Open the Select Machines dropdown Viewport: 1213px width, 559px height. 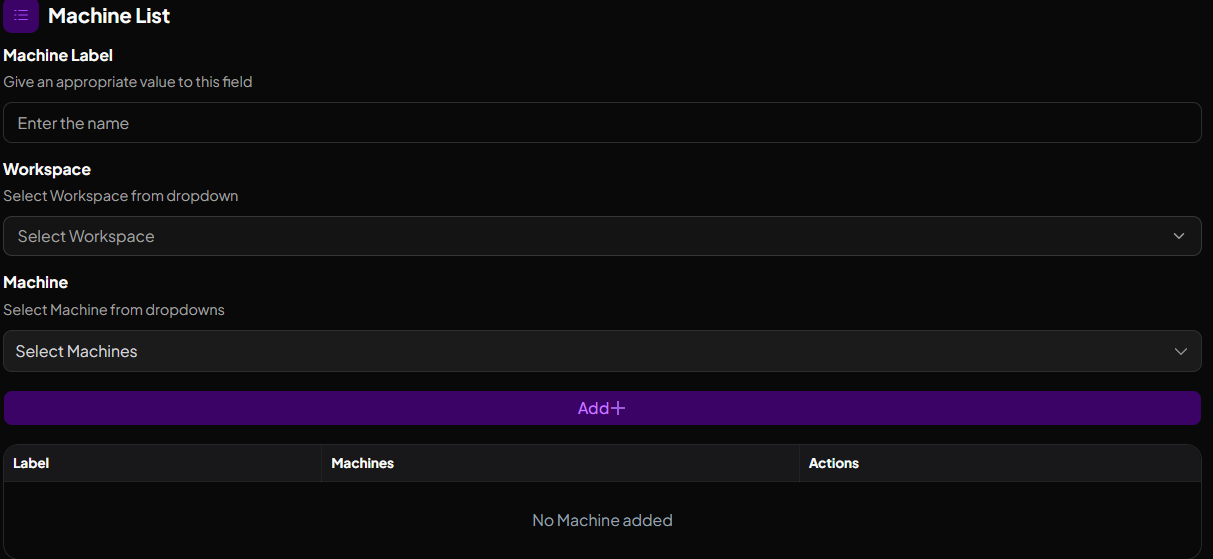click(602, 351)
